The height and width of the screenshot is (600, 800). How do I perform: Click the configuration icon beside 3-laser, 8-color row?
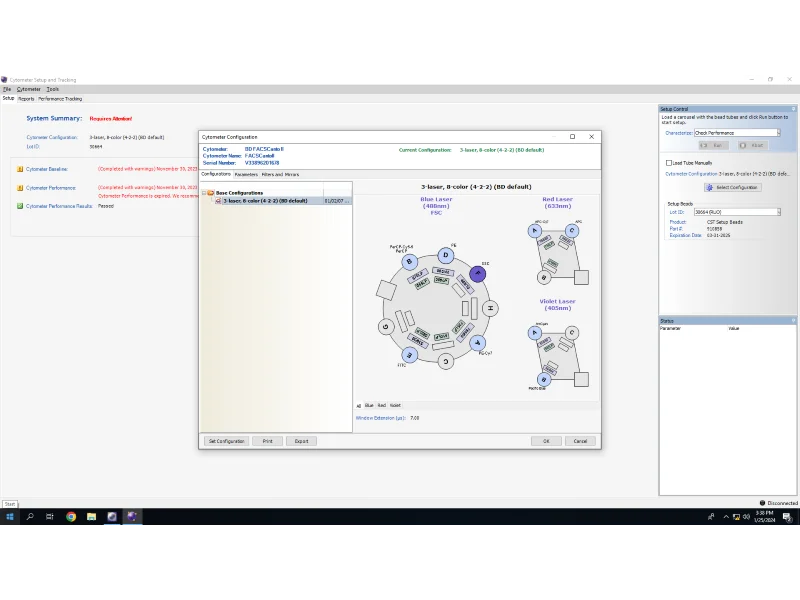pyautogui.click(x=218, y=201)
